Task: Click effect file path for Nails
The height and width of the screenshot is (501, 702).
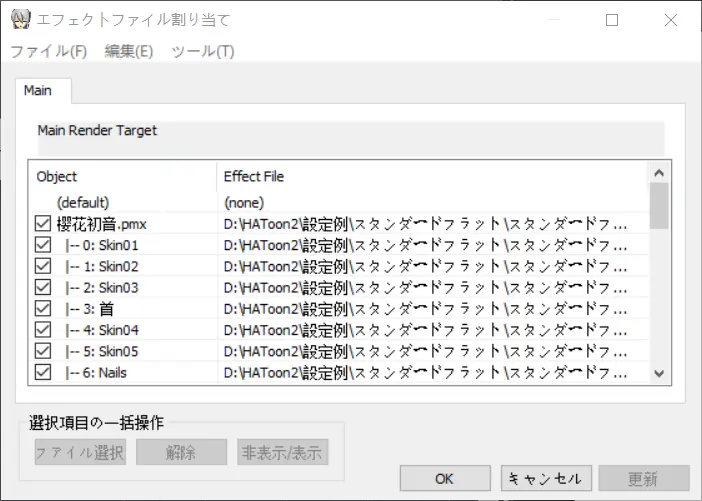Action: tap(425, 372)
